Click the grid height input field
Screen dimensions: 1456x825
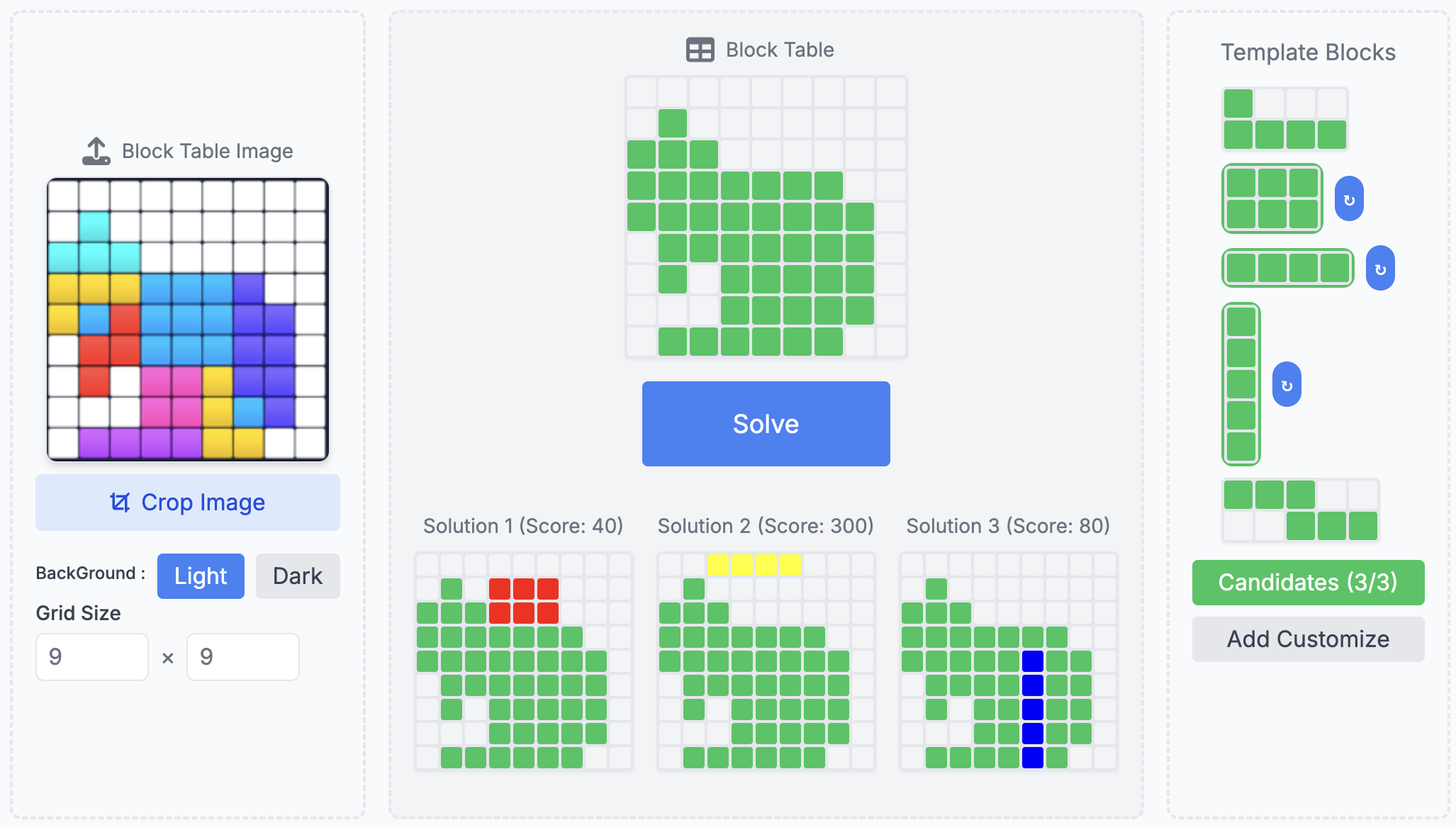click(242, 657)
